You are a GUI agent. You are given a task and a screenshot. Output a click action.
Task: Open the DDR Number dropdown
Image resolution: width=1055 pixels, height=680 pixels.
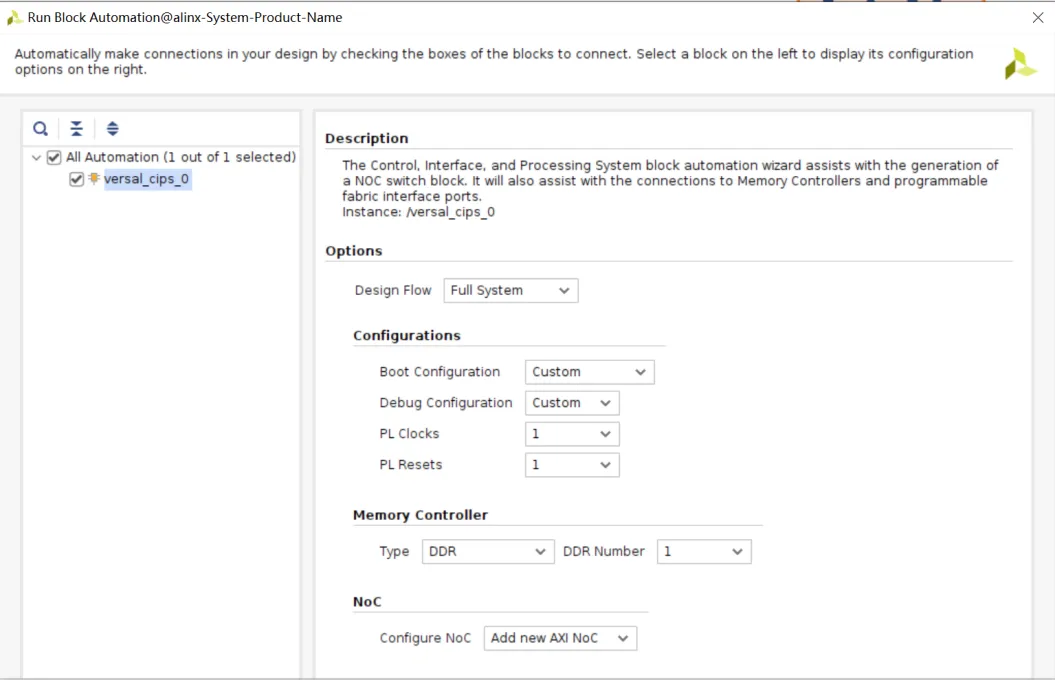[703, 551]
